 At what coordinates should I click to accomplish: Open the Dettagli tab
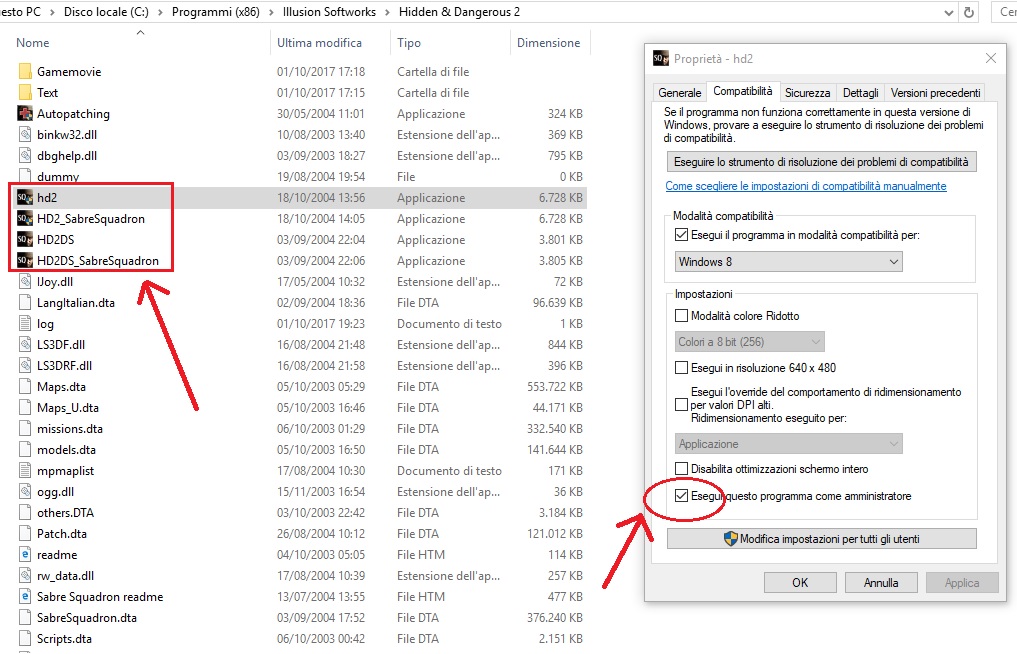coord(860,92)
